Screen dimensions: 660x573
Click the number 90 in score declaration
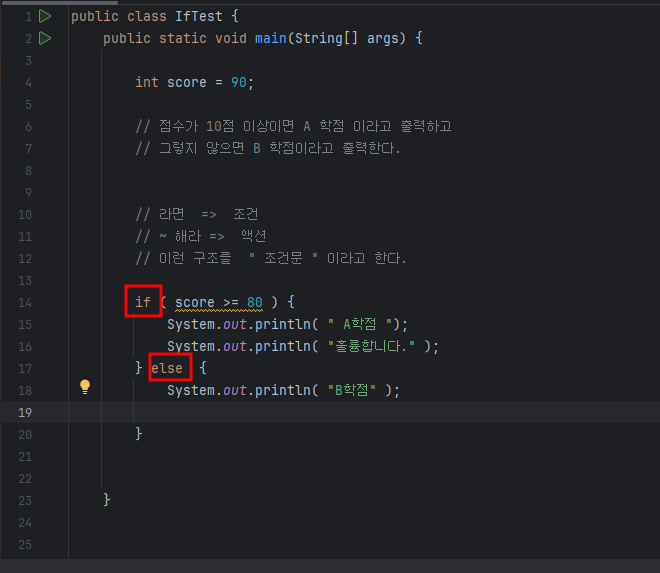pos(239,83)
